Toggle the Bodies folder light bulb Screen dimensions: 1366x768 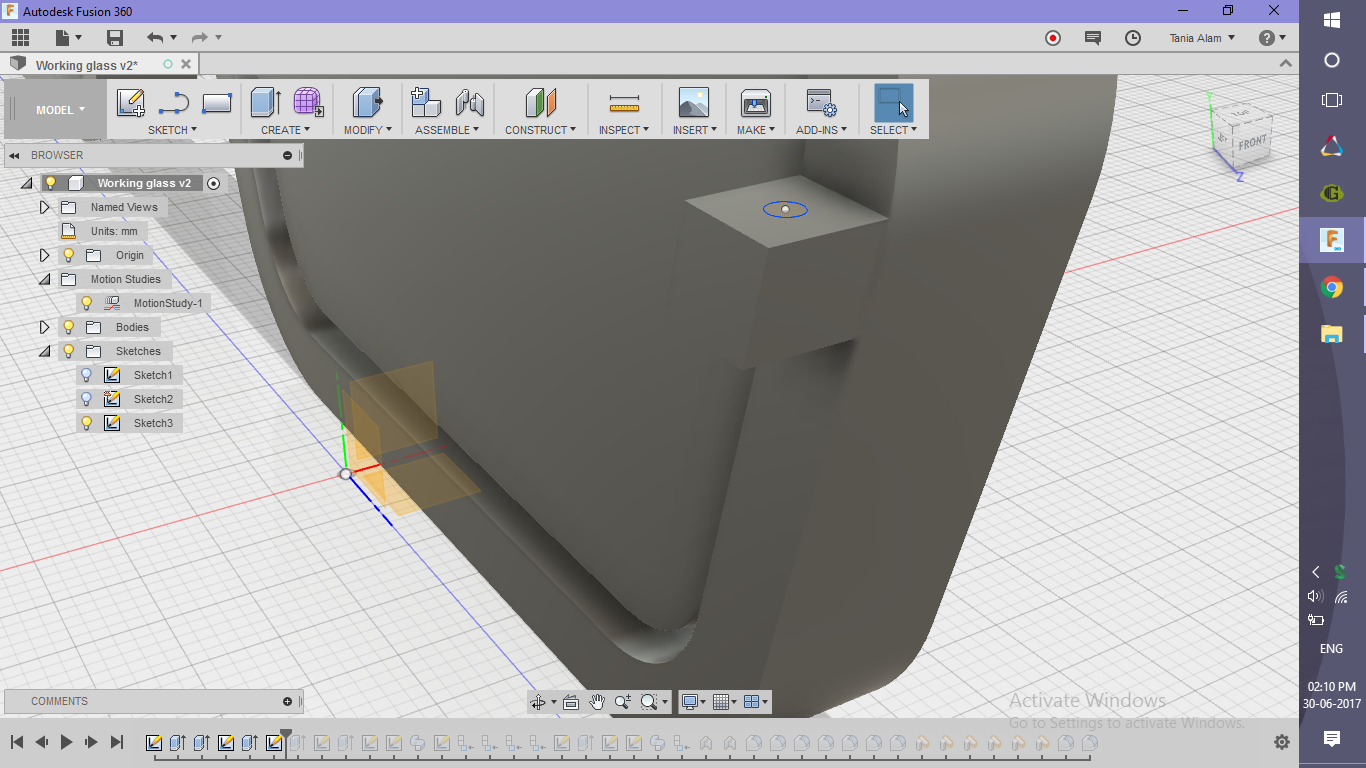[68, 327]
